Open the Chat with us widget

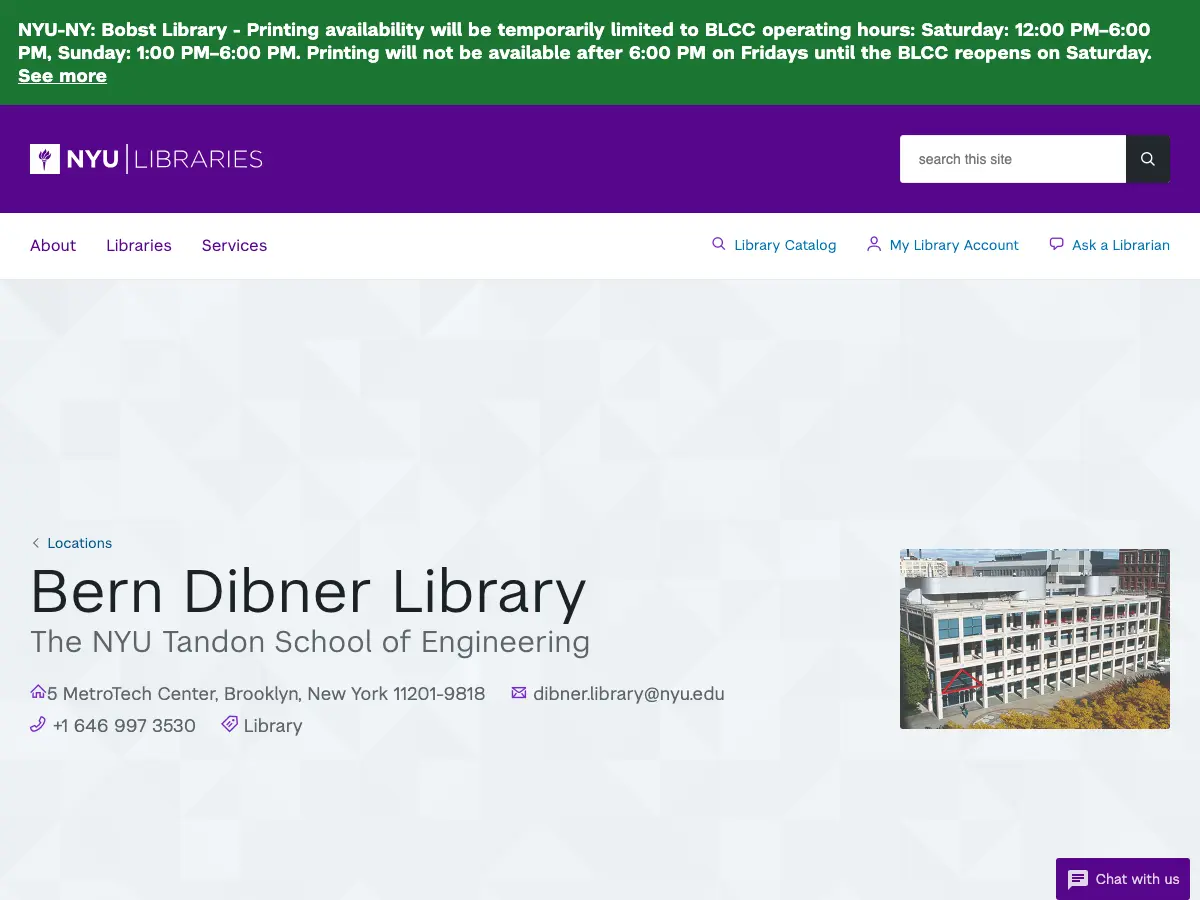click(1123, 879)
